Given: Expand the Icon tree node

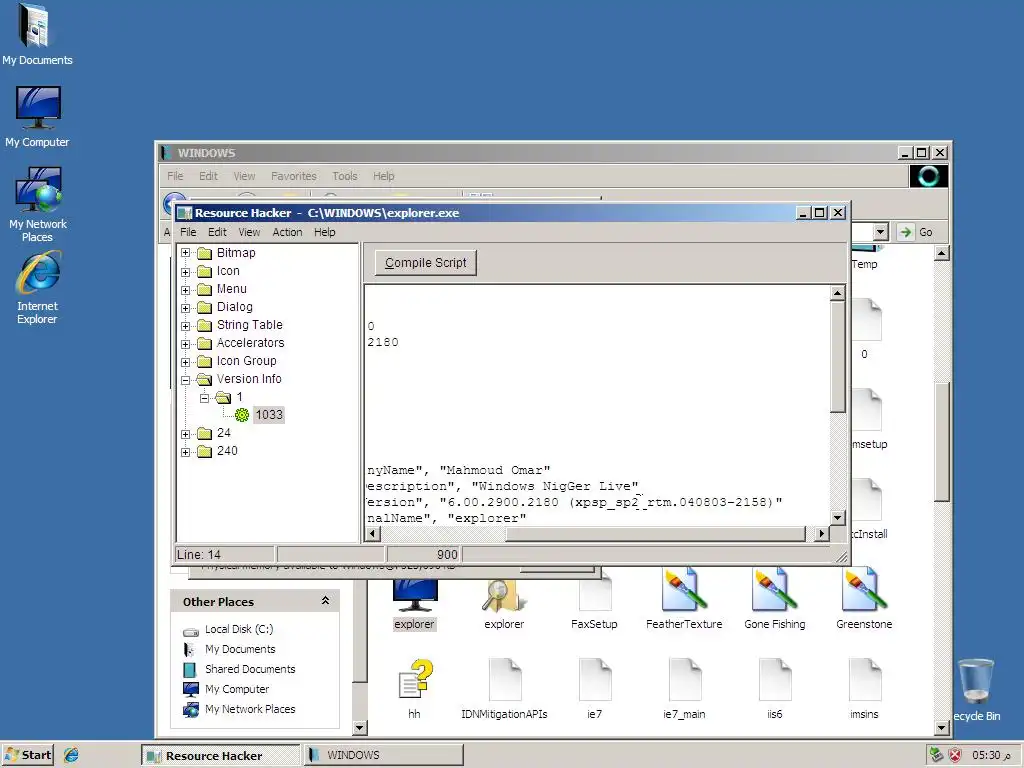Looking at the screenshot, I should (x=185, y=271).
